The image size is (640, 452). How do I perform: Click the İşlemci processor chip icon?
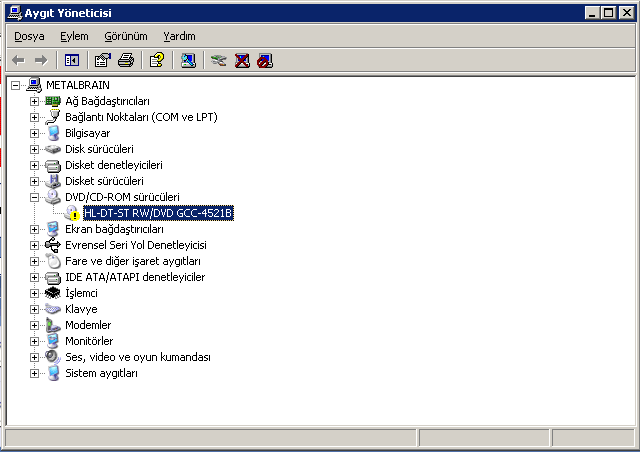[x=53, y=293]
